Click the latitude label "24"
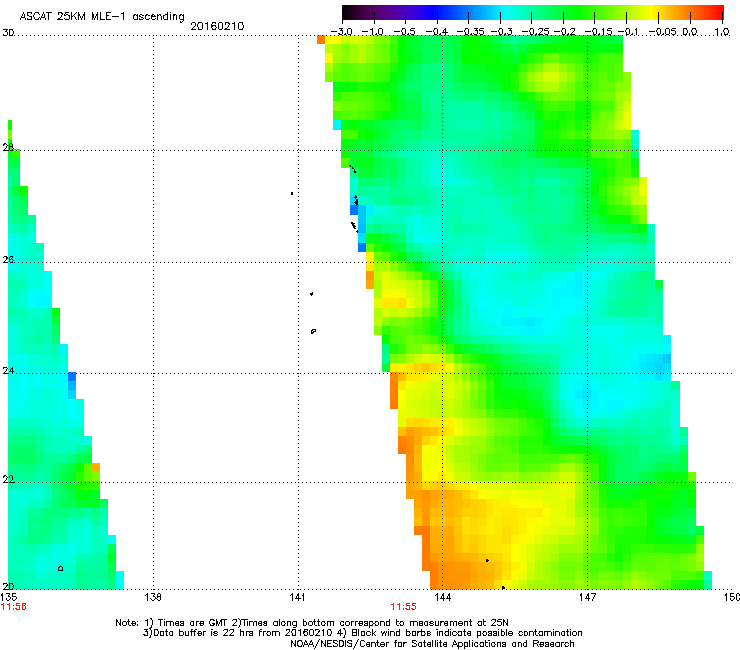 pos(8,371)
